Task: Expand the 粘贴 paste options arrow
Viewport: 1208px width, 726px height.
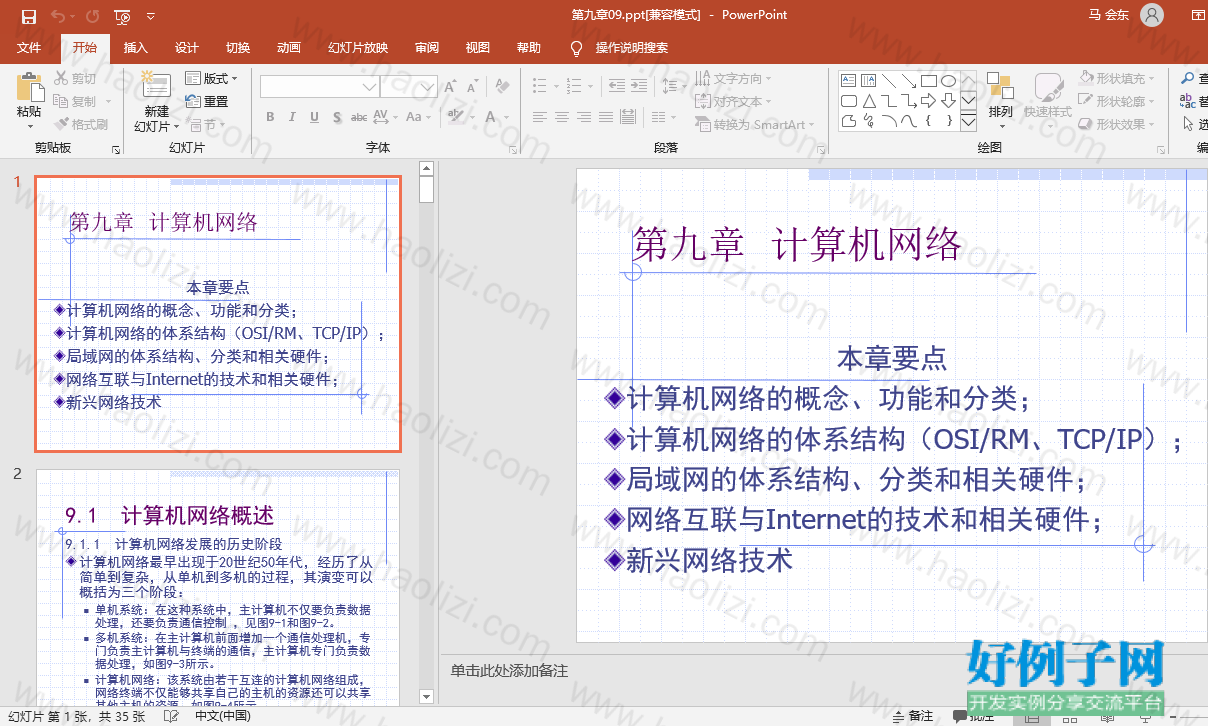Action: coord(29,127)
